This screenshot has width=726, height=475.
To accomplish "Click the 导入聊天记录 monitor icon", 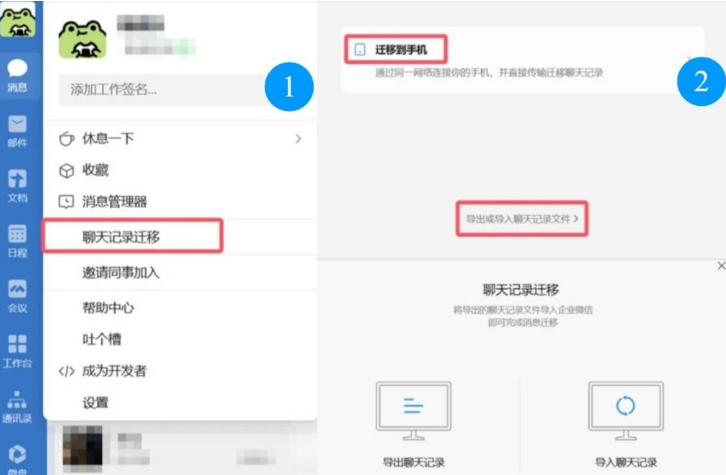I will (626, 411).
